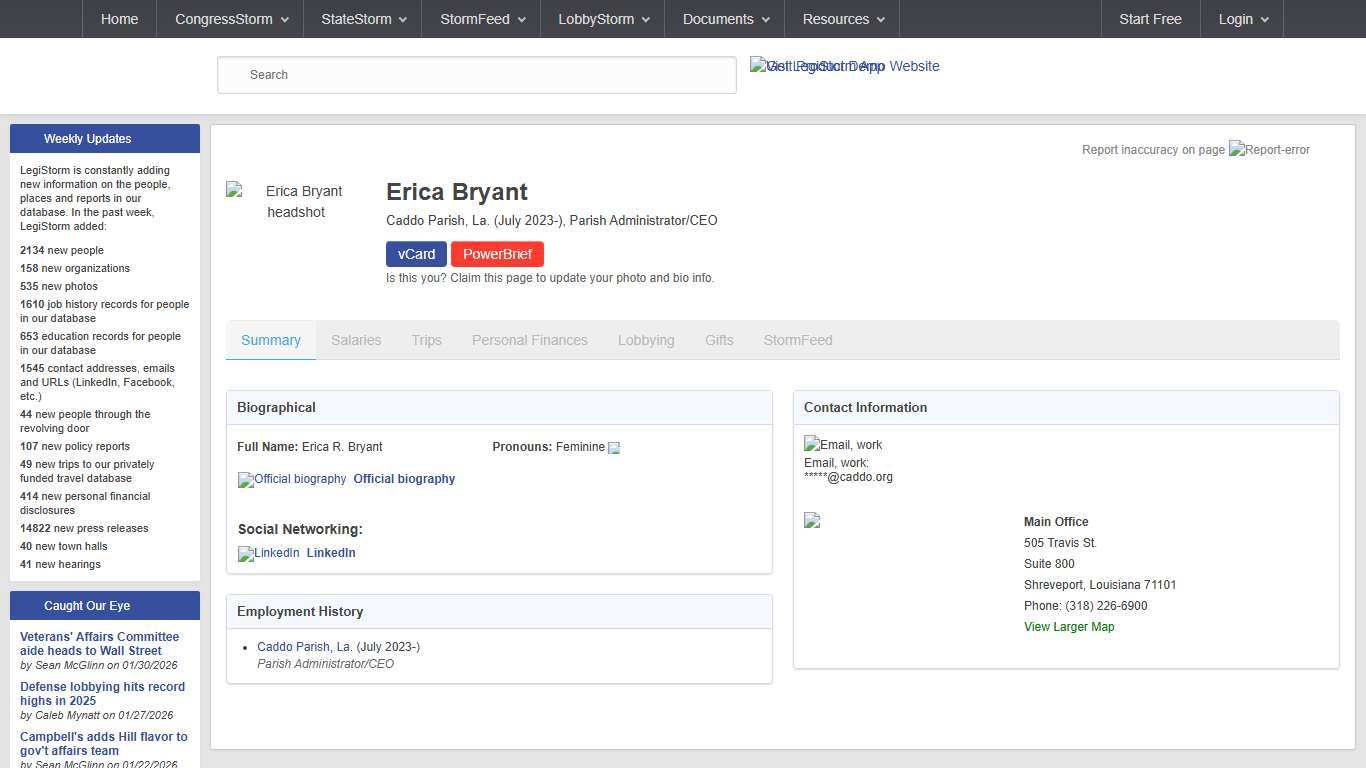This screenshot has height=768, width=1366.
Task: Switch to the Salaries tab
Action: click(356, 340)
